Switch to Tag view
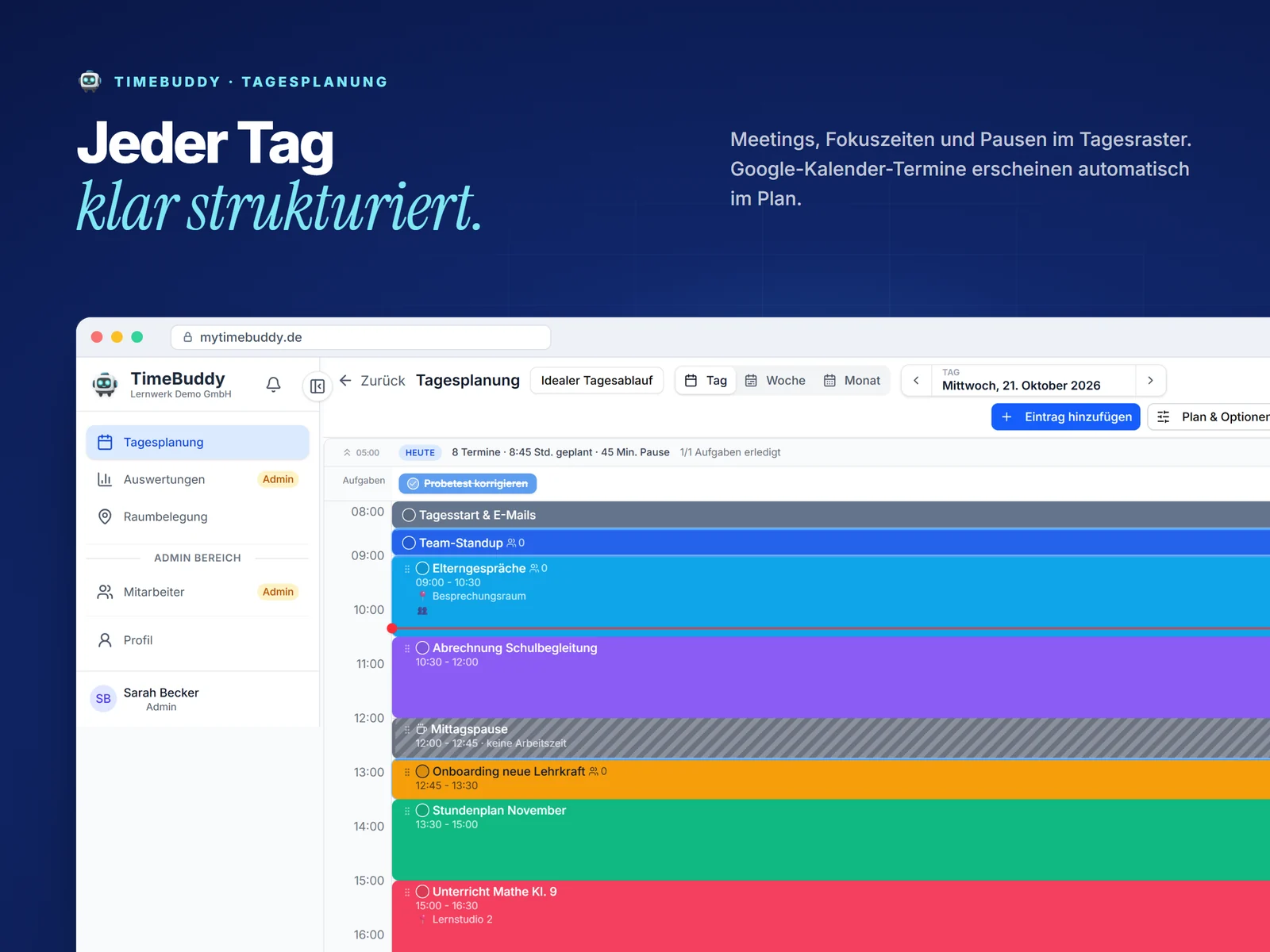The width and height of the screenshot is (1270, 952). click(706, 381)
